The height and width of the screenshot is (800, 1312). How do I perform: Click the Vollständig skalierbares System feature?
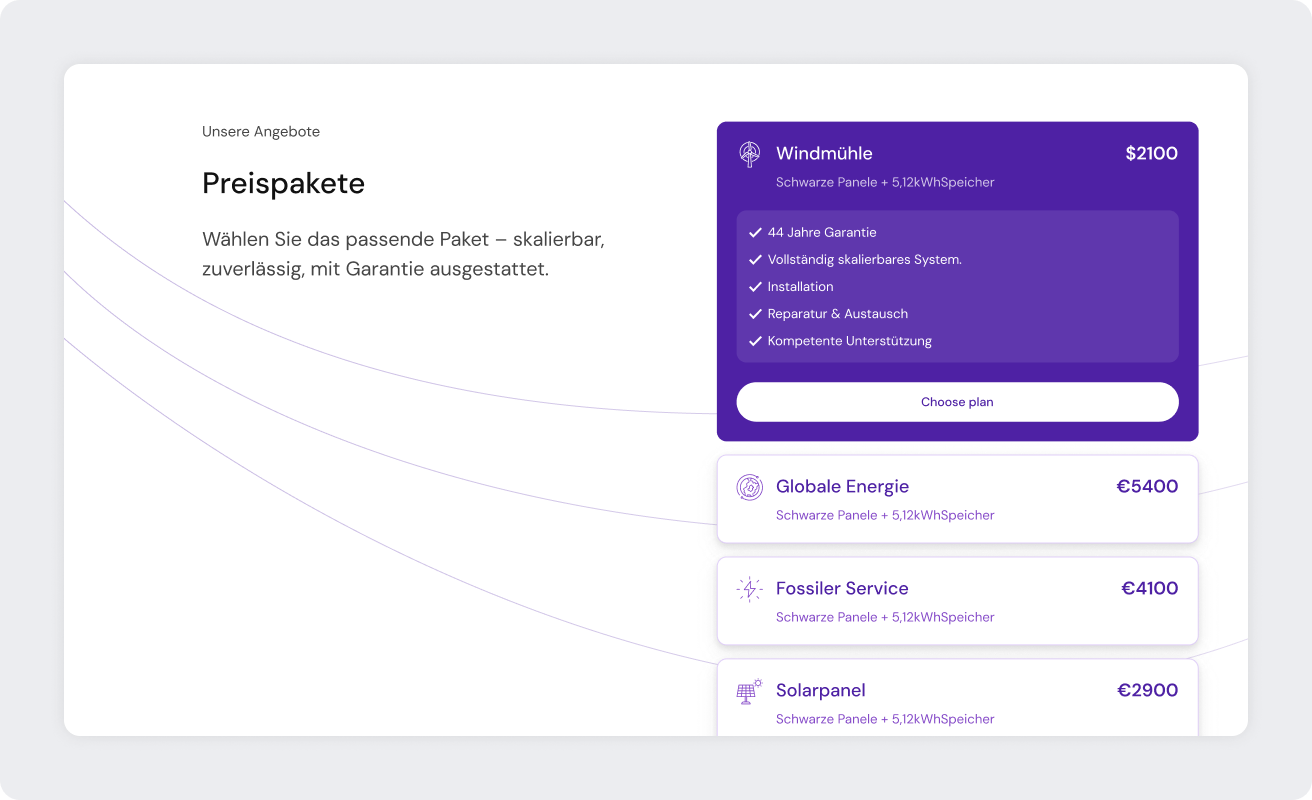864,260
